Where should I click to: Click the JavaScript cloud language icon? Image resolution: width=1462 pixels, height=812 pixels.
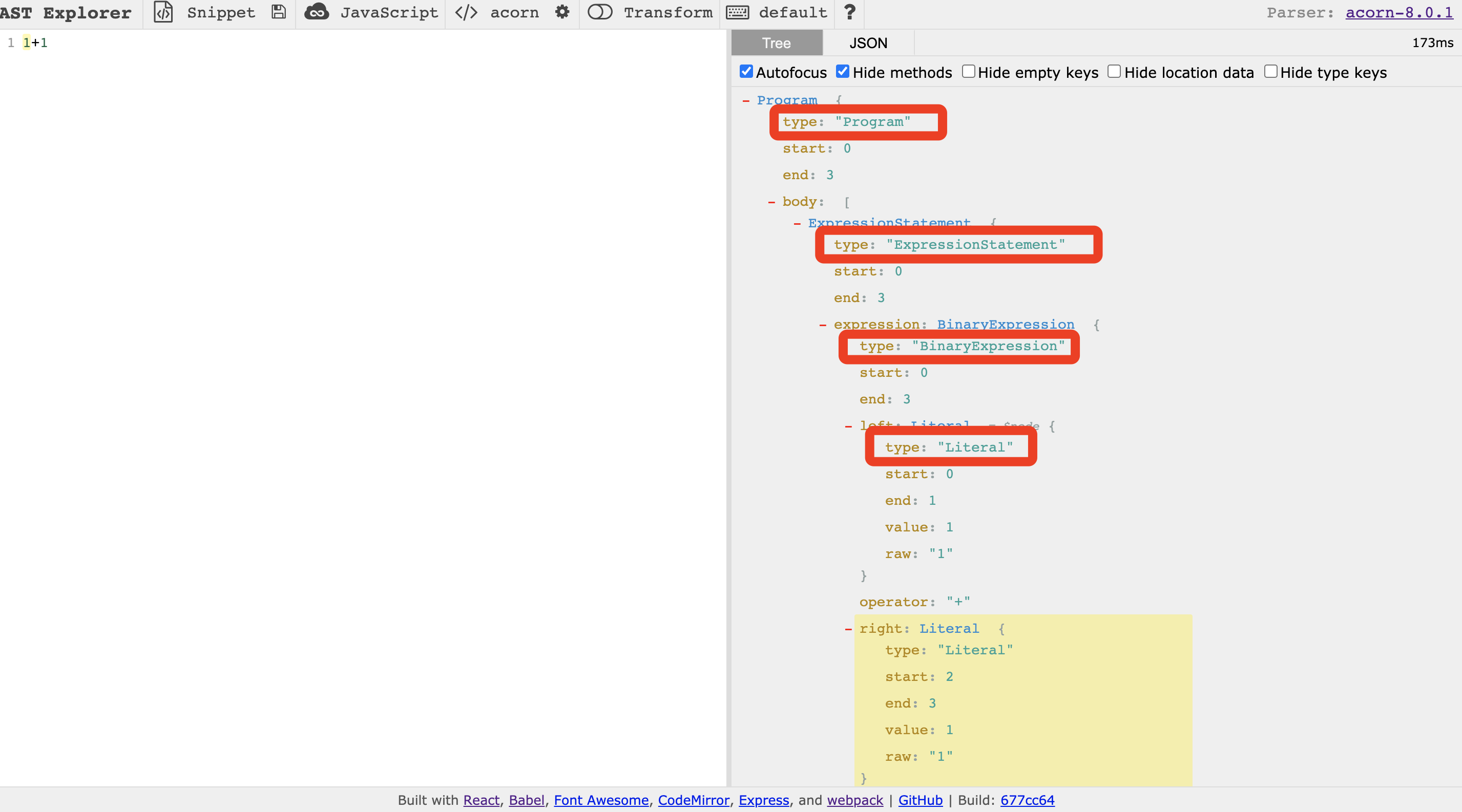click(317, 12)
